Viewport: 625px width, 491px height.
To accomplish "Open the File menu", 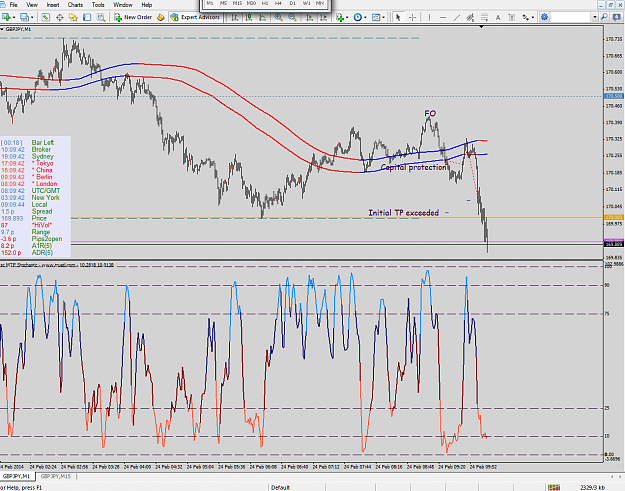I will [x=14, y=5].
